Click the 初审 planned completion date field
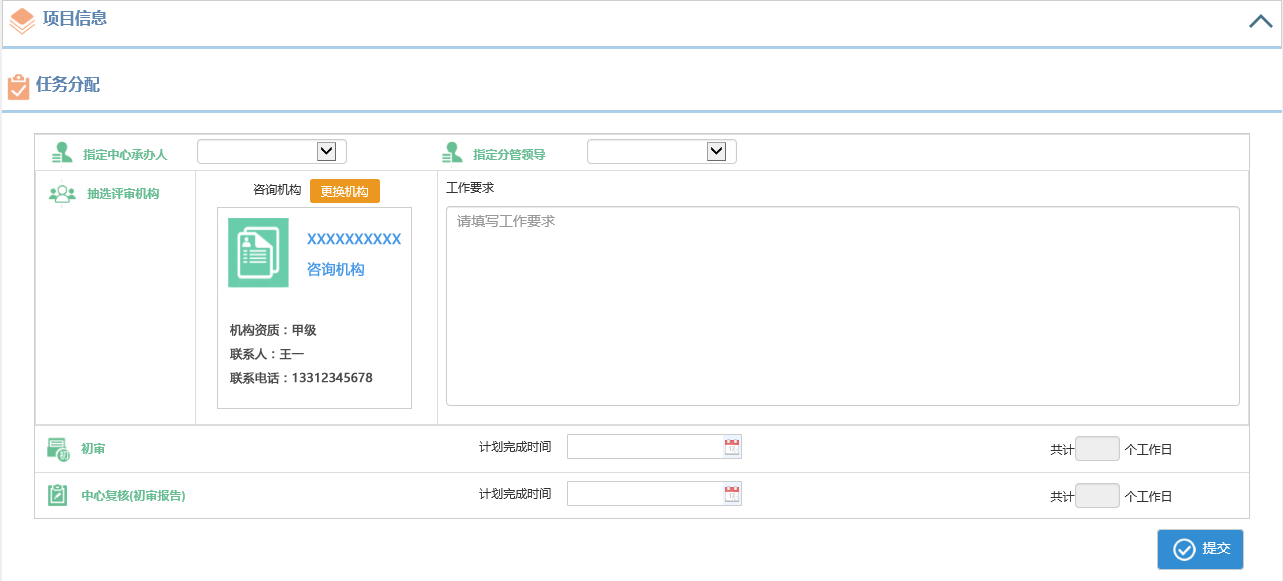The image size is (1283, 581). (645, 447)
